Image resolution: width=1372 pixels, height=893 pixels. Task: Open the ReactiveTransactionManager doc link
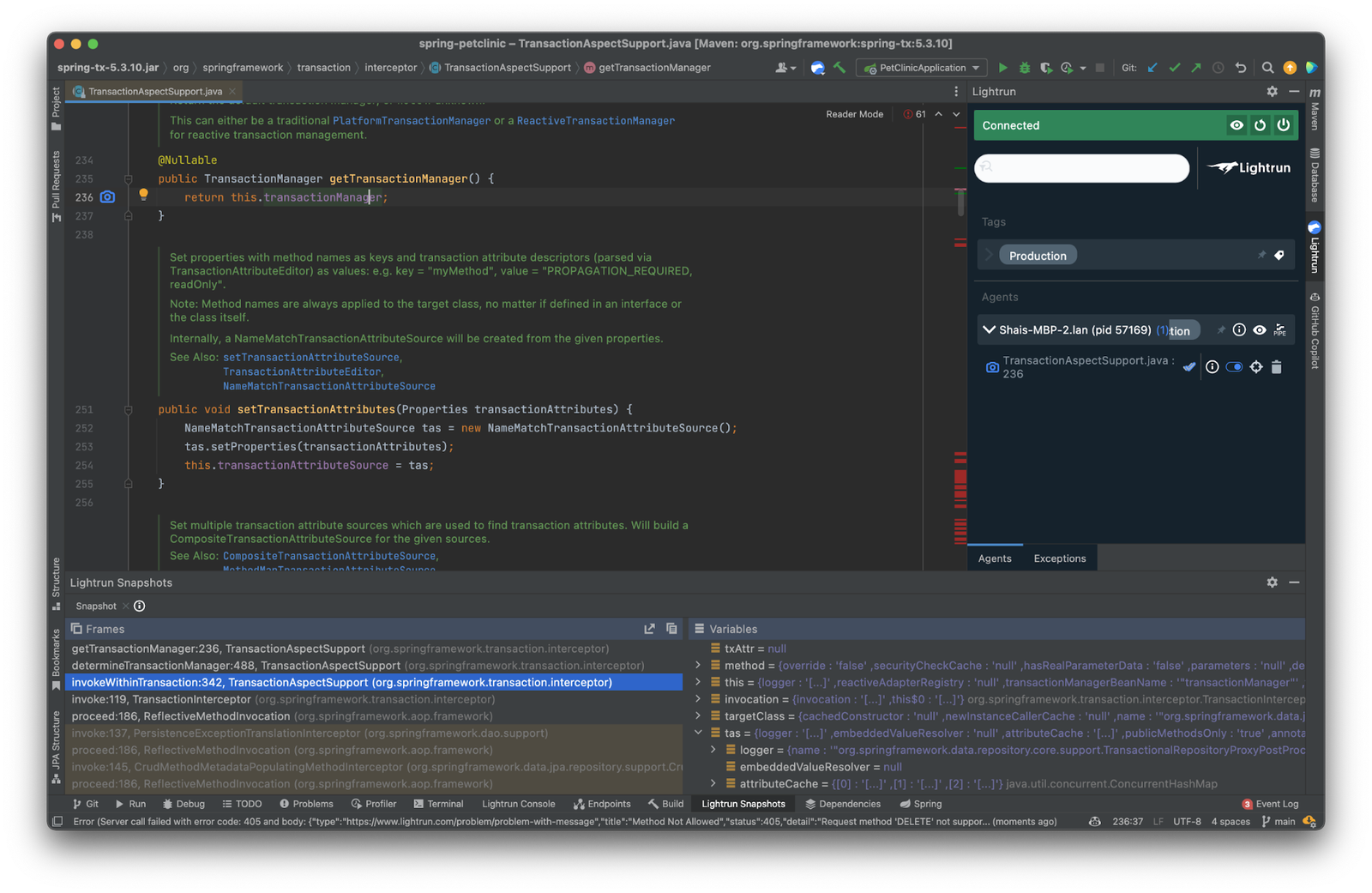[596, 121]
